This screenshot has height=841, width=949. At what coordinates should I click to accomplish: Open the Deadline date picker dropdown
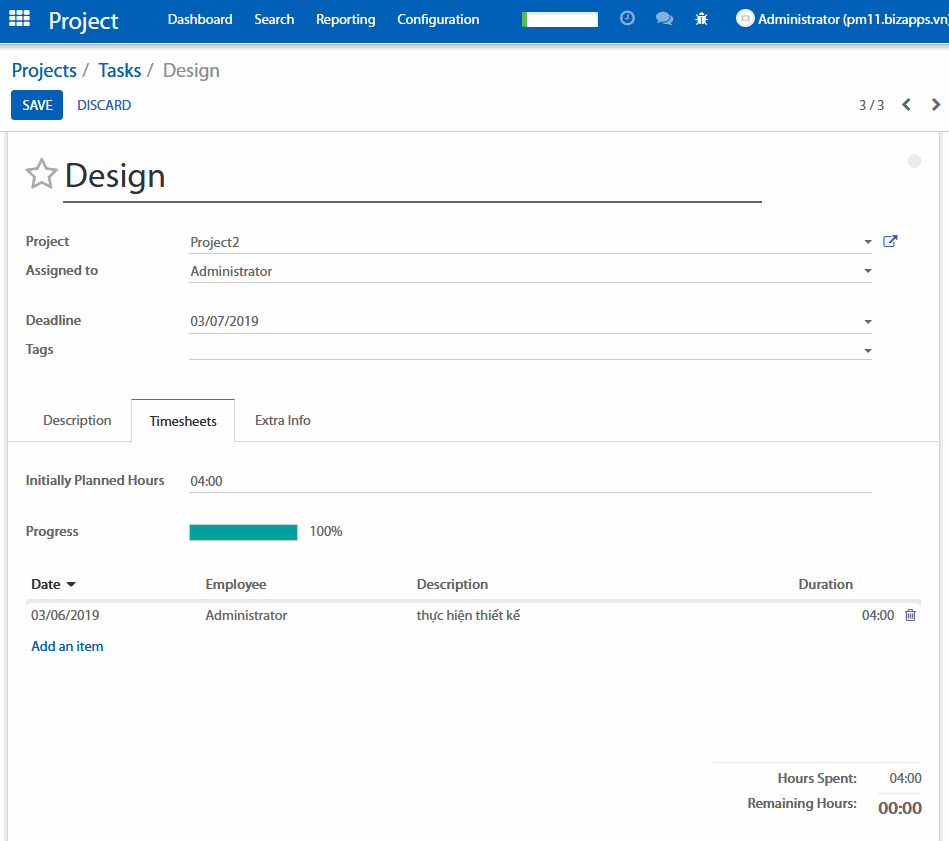click(867, 322)
